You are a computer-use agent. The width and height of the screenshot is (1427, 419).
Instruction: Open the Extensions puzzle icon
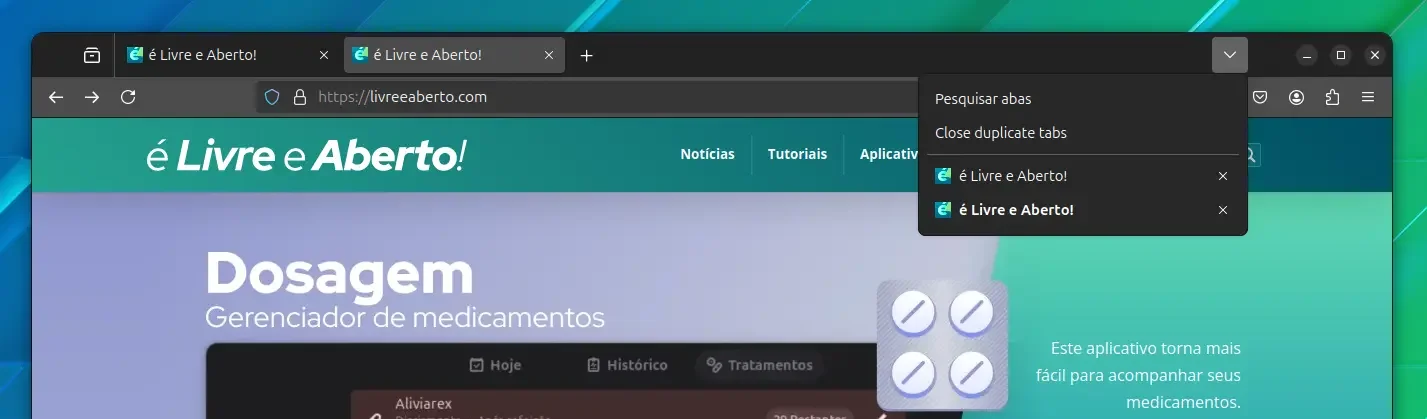(1332, 97)
